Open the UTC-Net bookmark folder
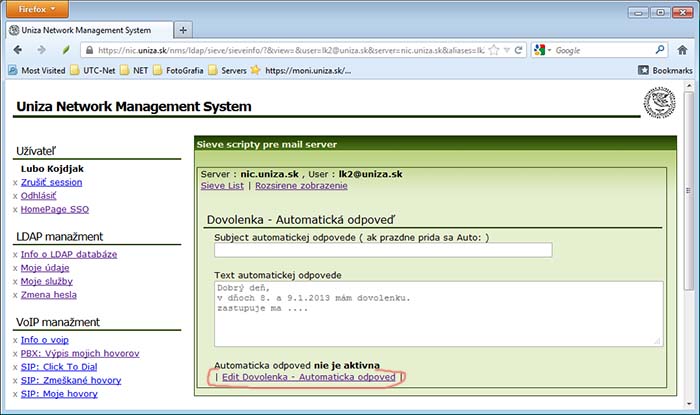This screenshot has width=700, height=415. click(x=93, y=71)
